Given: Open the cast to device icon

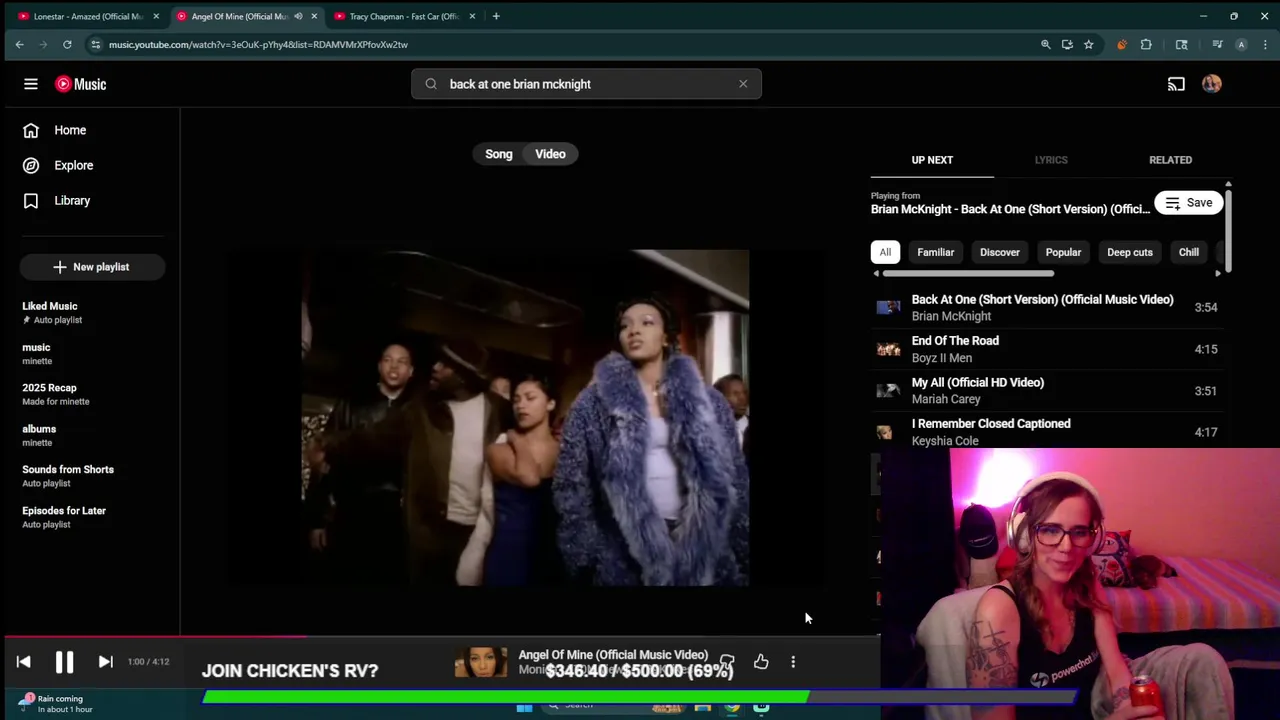Looking at the screenshot, I should (1176, 84).
